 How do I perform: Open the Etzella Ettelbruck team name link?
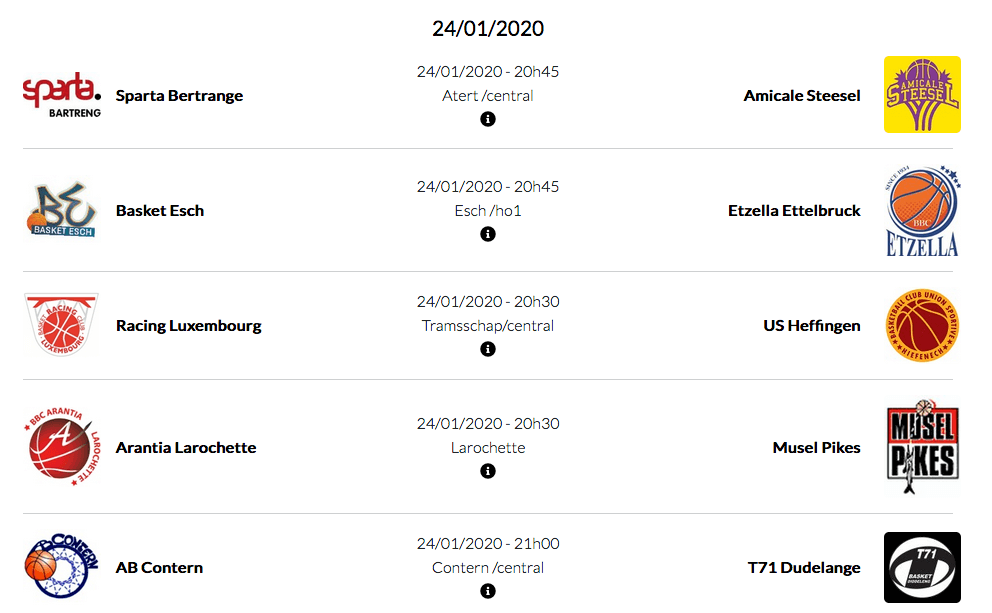click(794, 211)
